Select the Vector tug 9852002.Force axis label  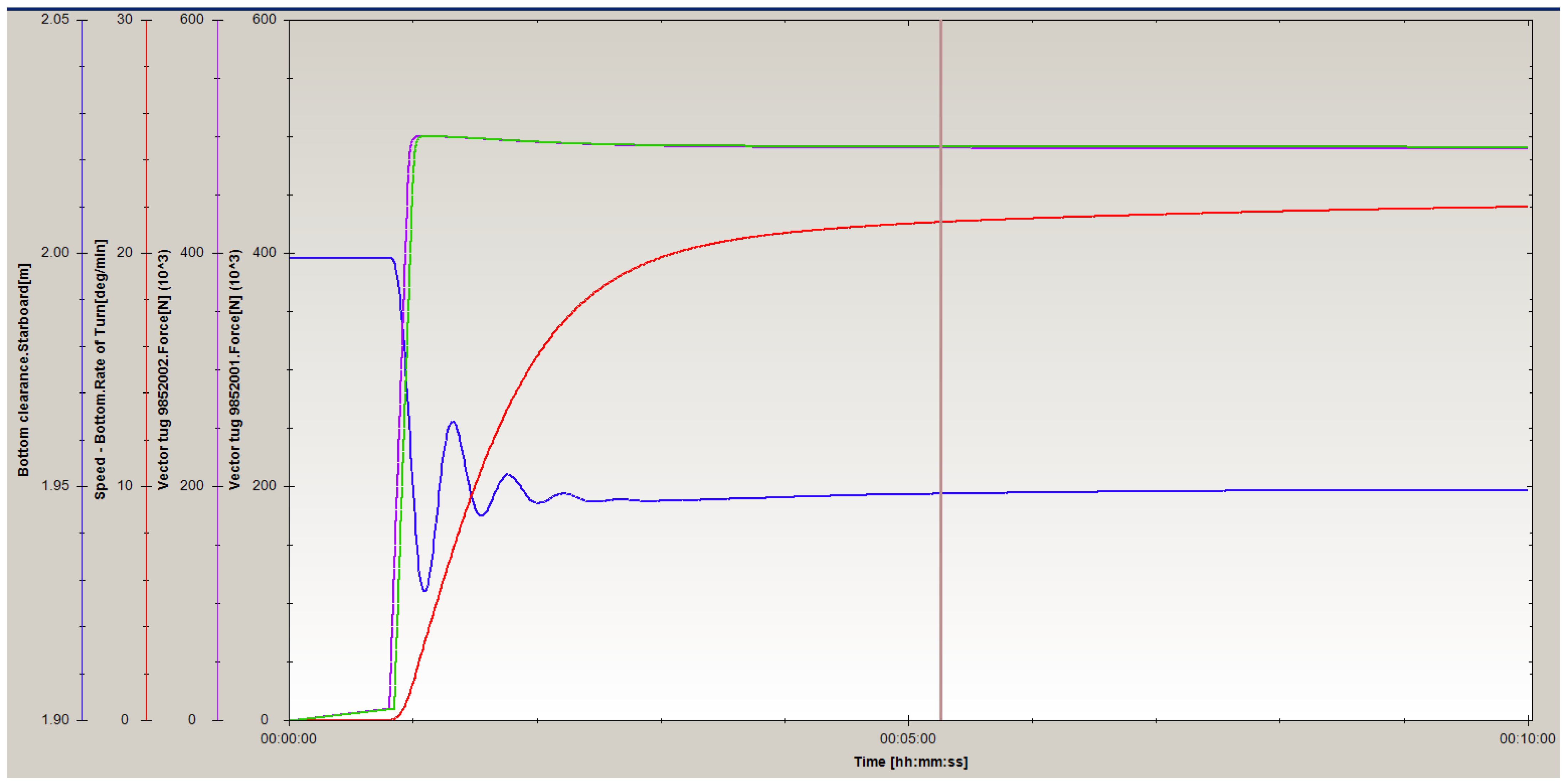pyautogui.click(x=164, y=370)
